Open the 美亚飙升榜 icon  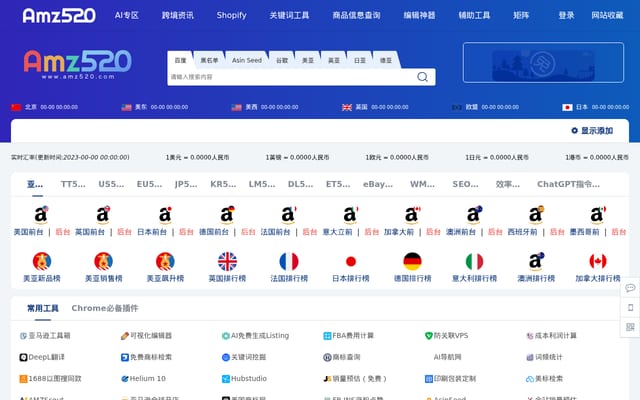pyautogui.click(x=165, y=262)
